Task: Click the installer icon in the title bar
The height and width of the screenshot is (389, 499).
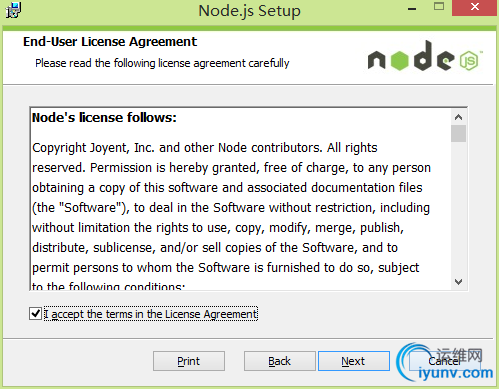Action: [x=13, y=10]
